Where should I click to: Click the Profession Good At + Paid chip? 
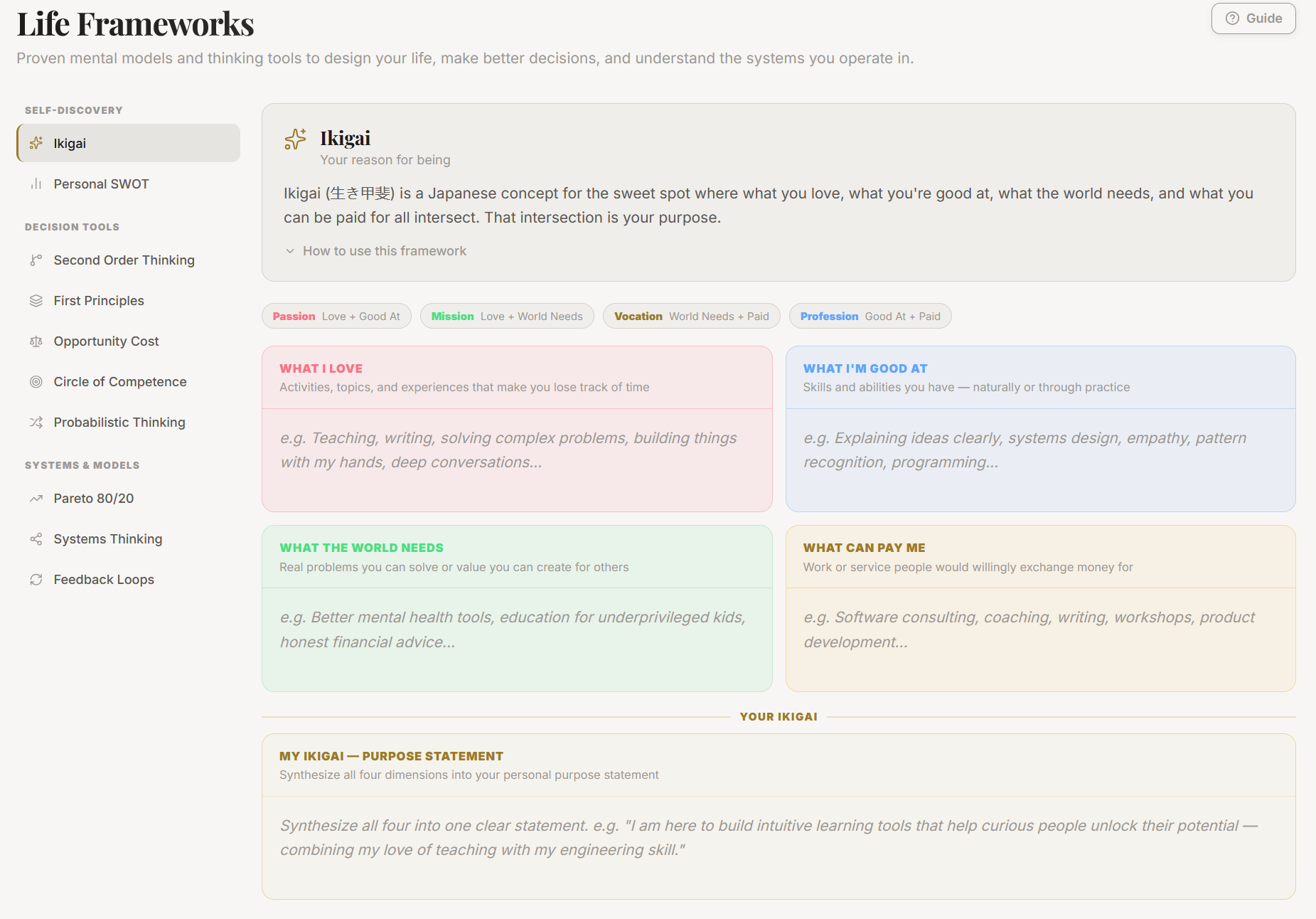870,316
